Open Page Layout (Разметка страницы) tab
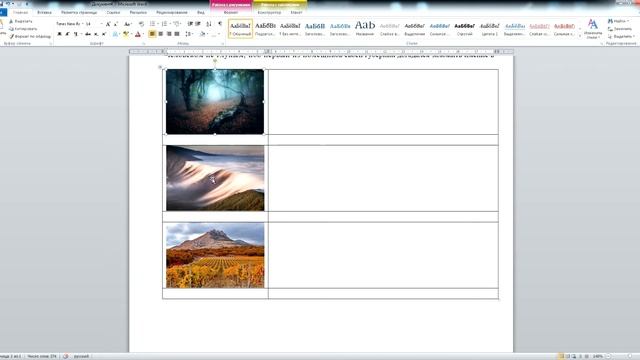This screenshot has width=640, height=360. [79, 13]
